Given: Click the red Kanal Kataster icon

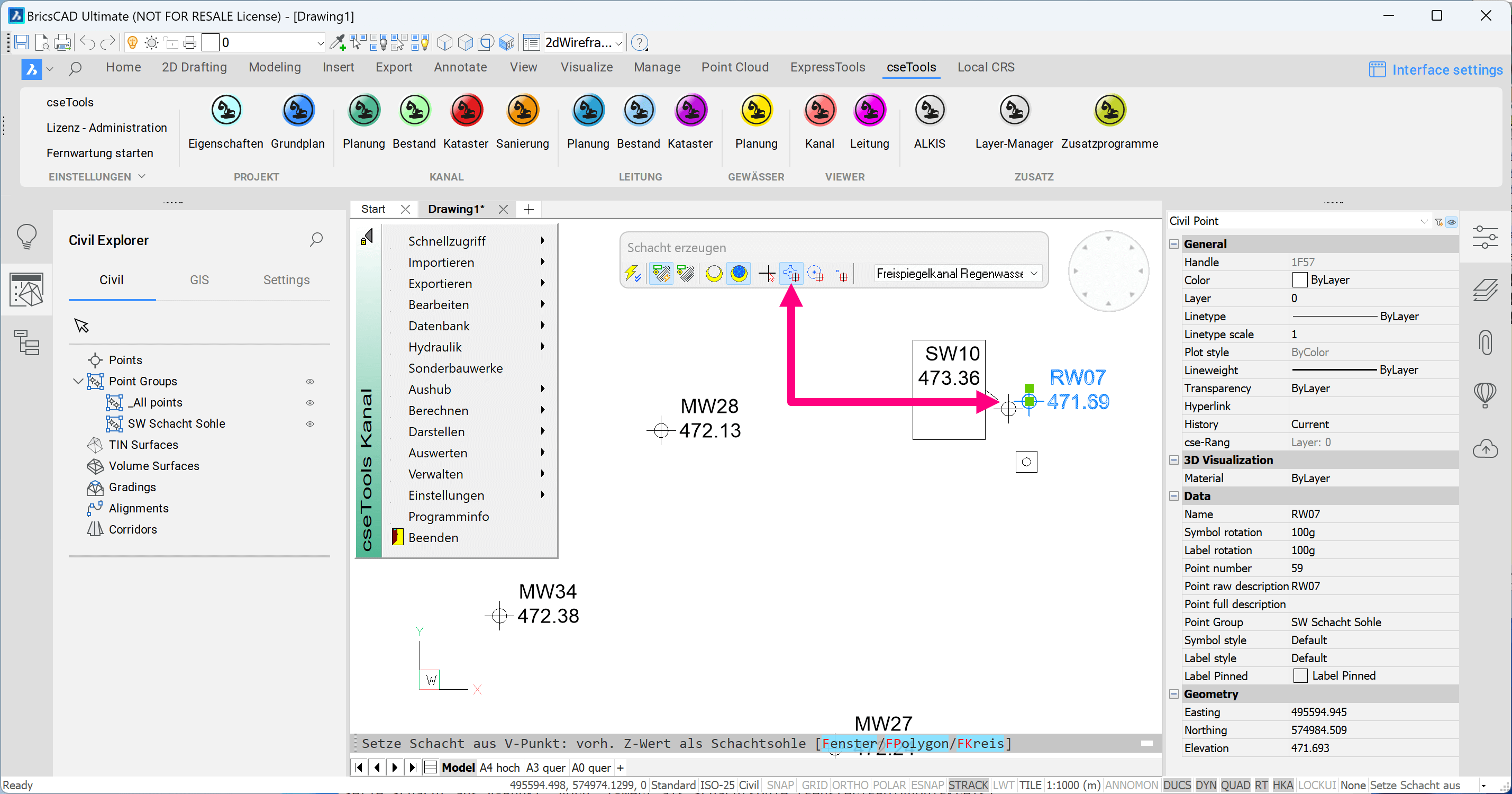Looking at the screenshot, I should [466, 111].
